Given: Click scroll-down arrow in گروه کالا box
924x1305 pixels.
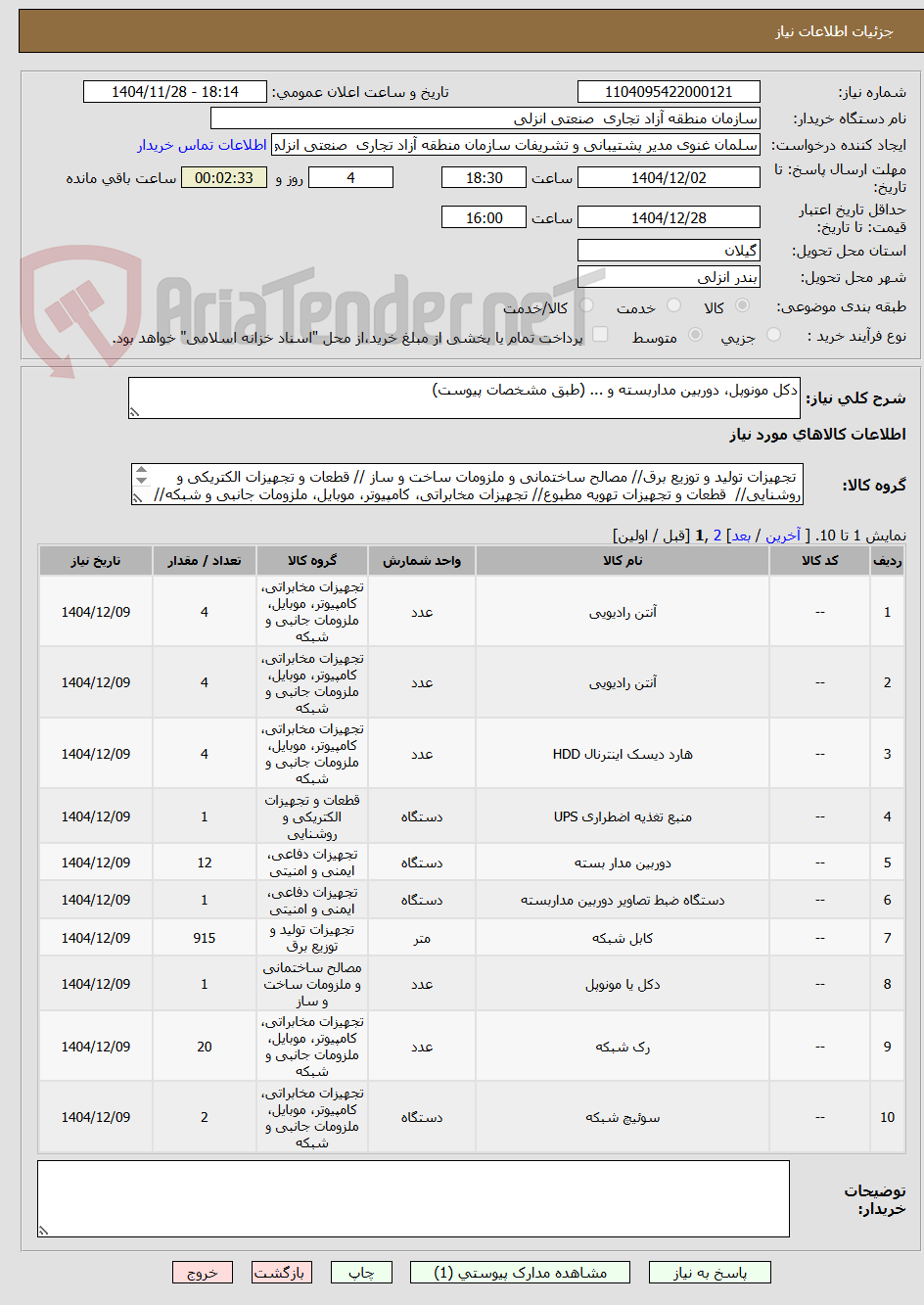Looking at the screenshot, I should pyautogui.click(x=141, y=483).
